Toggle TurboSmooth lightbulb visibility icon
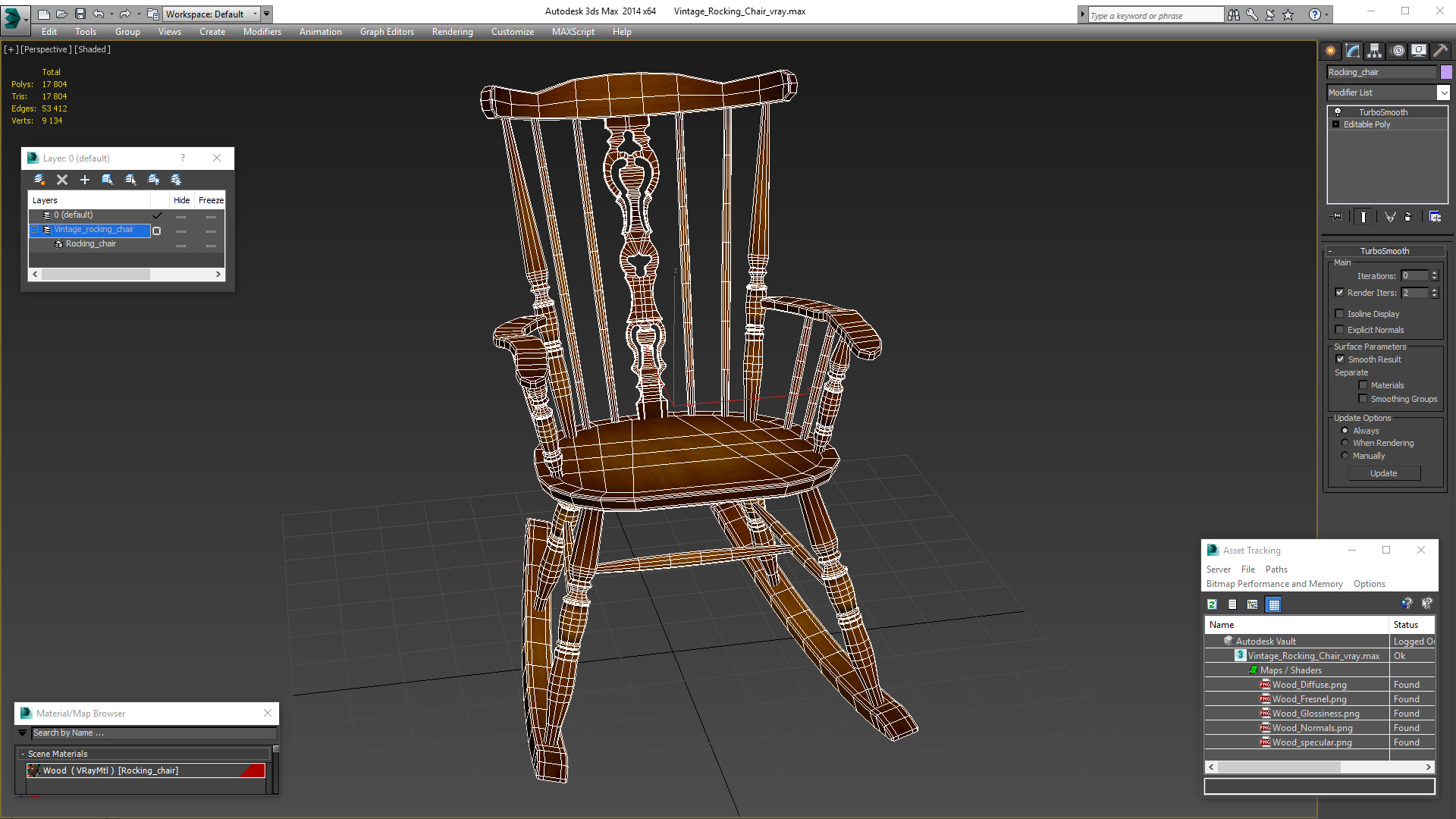 [x=1338, y=112]
